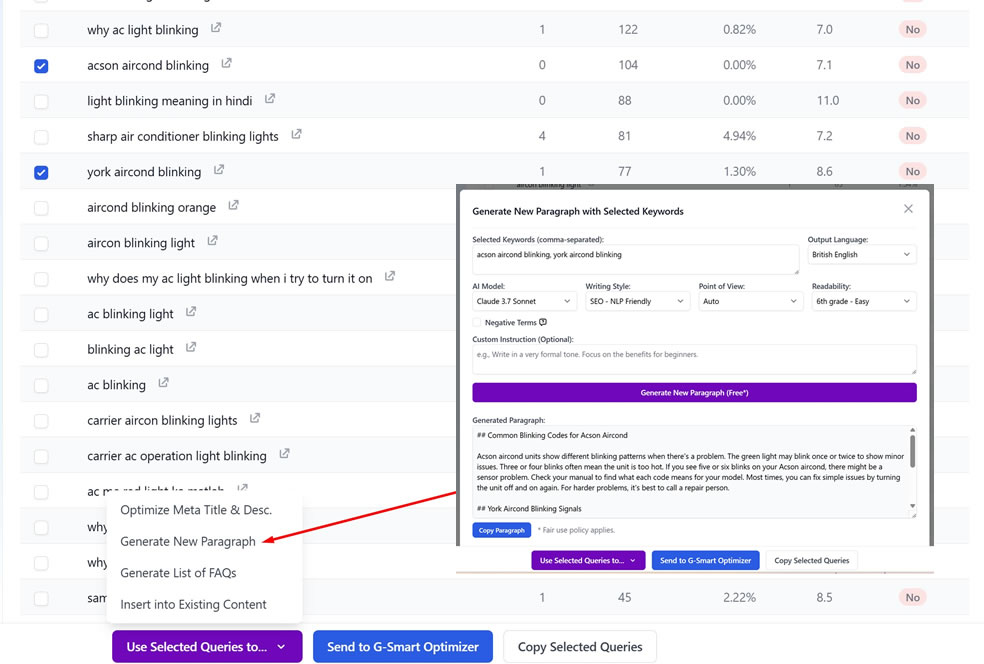Choose 'Generate New Paragraph' menu option
984x664 pixels.
click(188, 542)
